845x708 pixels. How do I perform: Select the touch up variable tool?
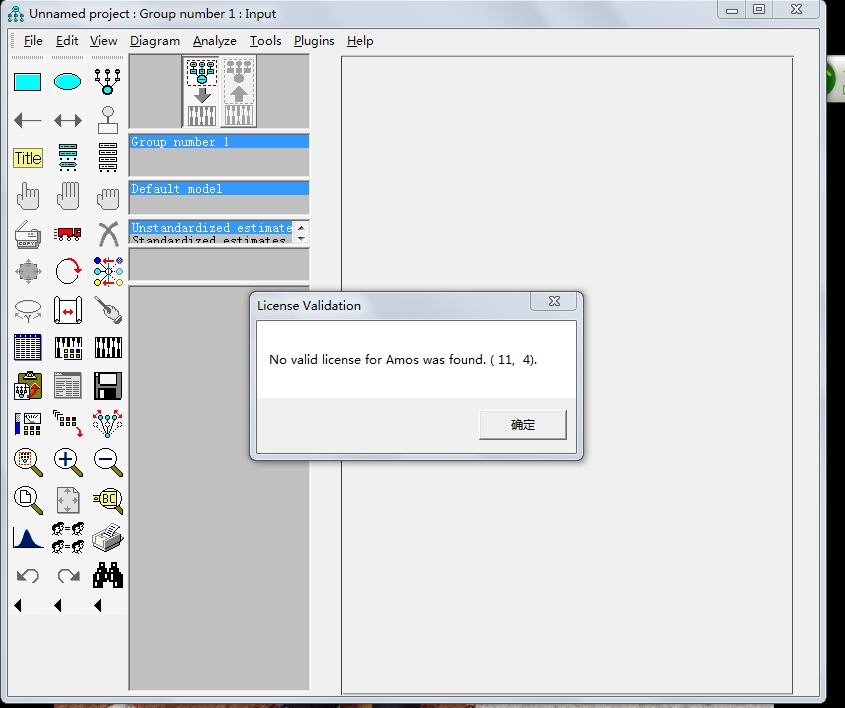(x=108, y=310)
